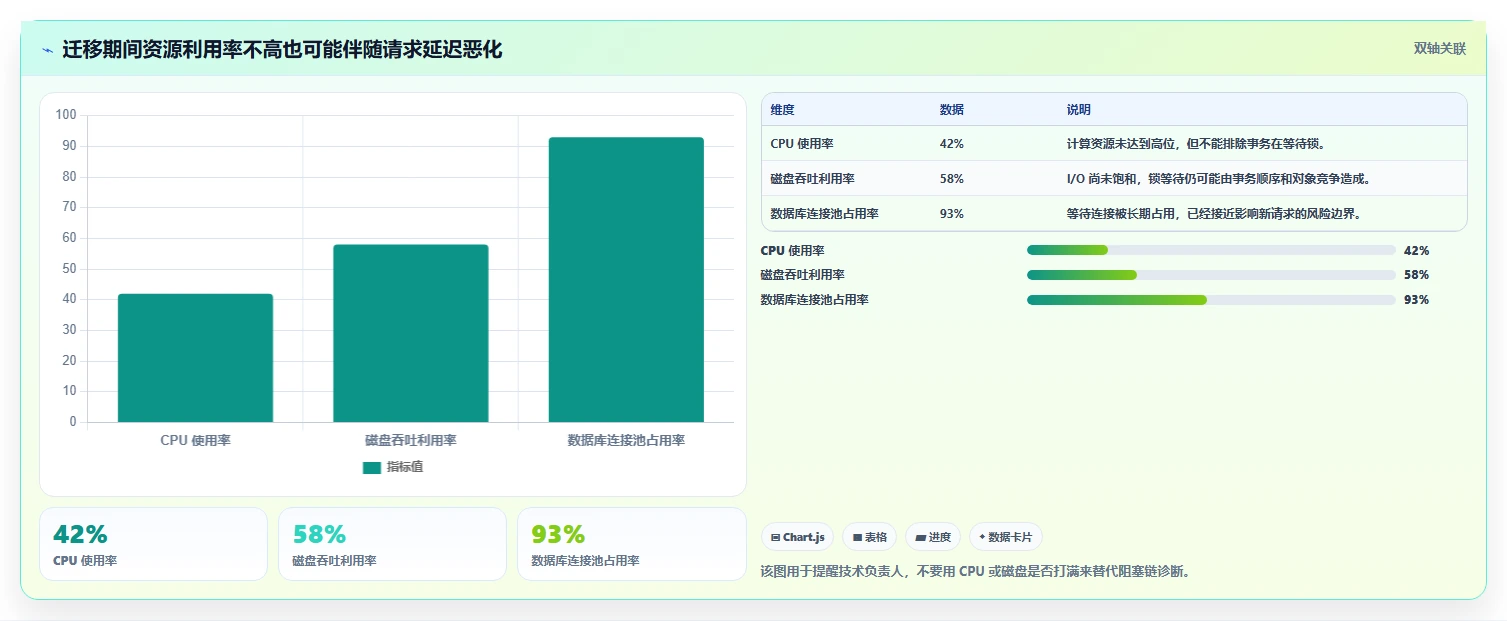1507x621 pixels.
Task: Click the 50 y-axis tick label
Action: (x=69, y=268)
